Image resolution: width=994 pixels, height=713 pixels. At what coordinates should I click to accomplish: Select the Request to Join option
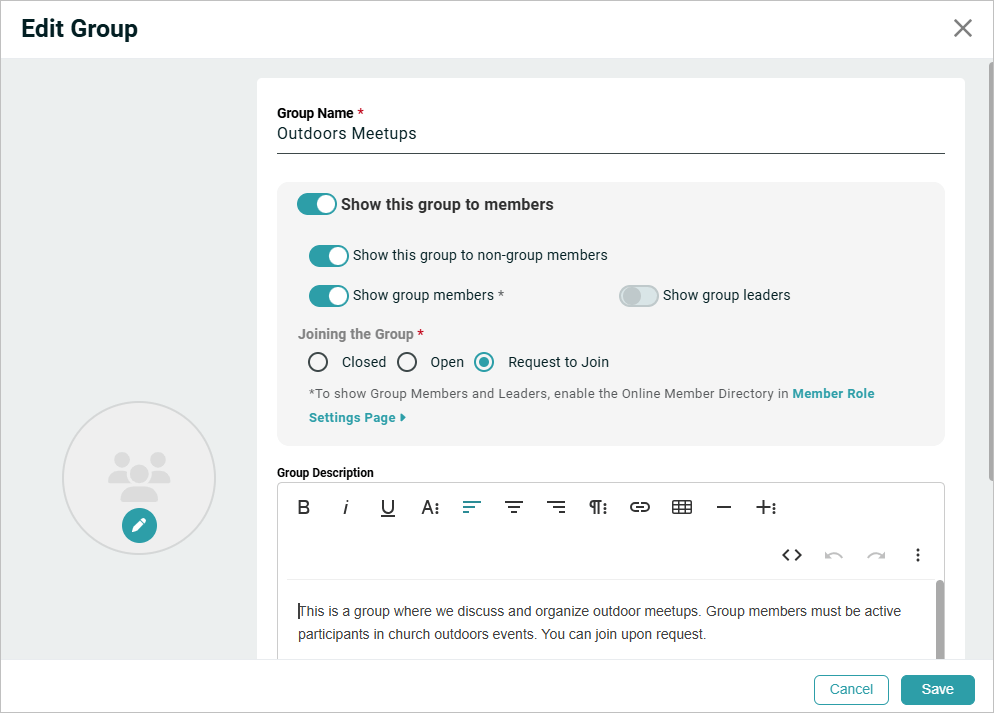point(484,362)
